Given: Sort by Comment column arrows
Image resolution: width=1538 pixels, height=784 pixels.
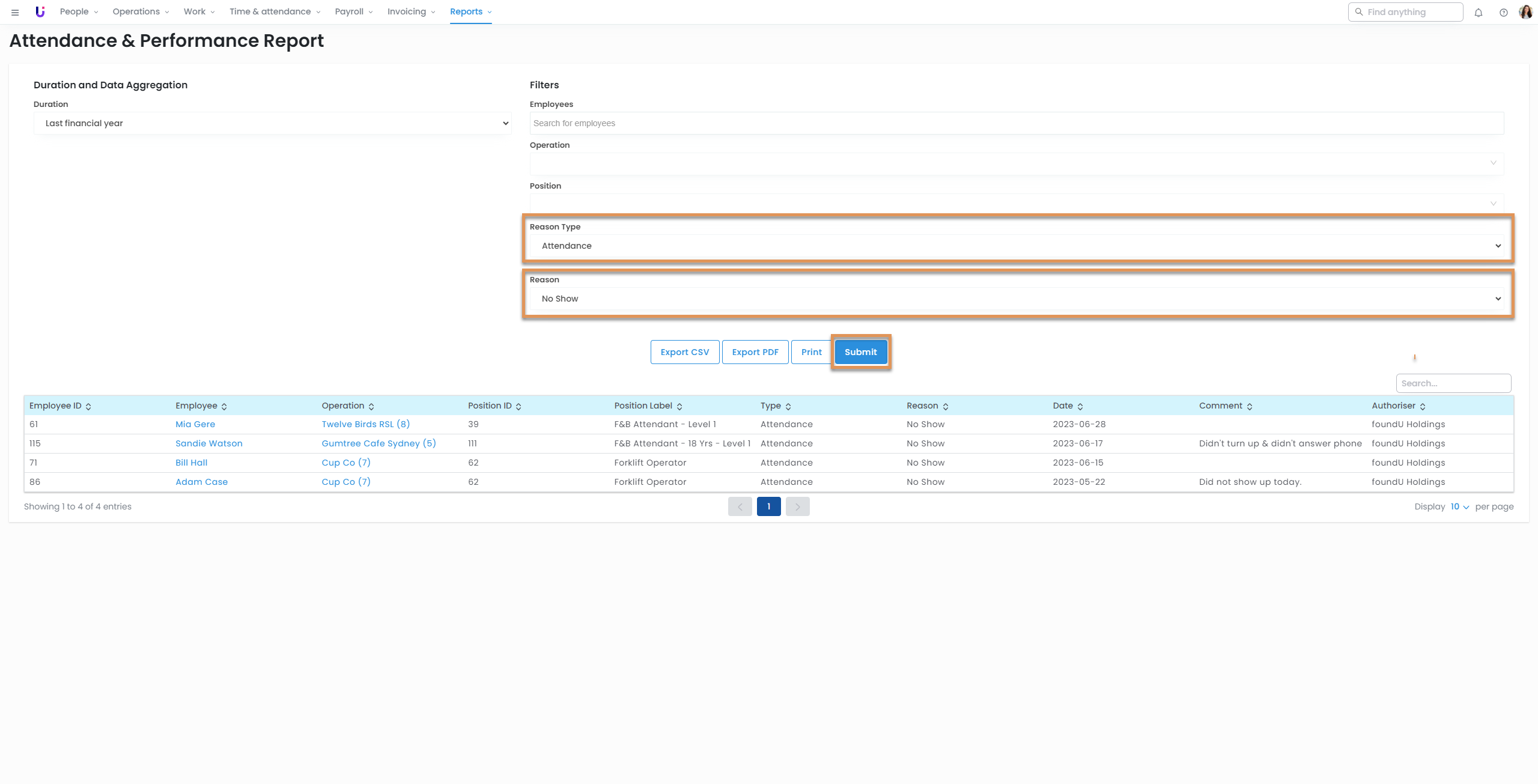Looking at the screenshot, I should pyautogui.click(x=1249, y=407).
